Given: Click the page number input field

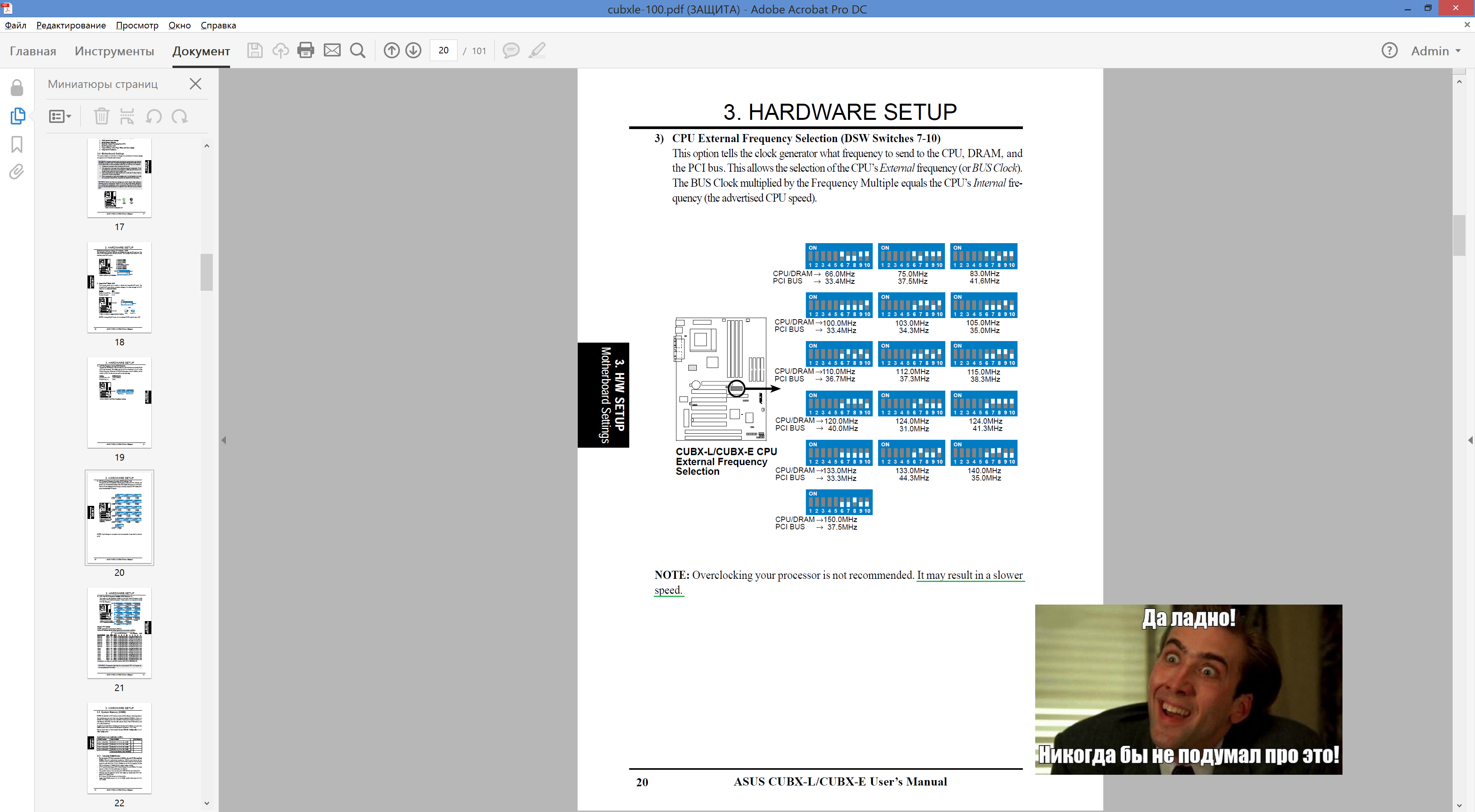Looking at the screenshot, I should [444, 50].
